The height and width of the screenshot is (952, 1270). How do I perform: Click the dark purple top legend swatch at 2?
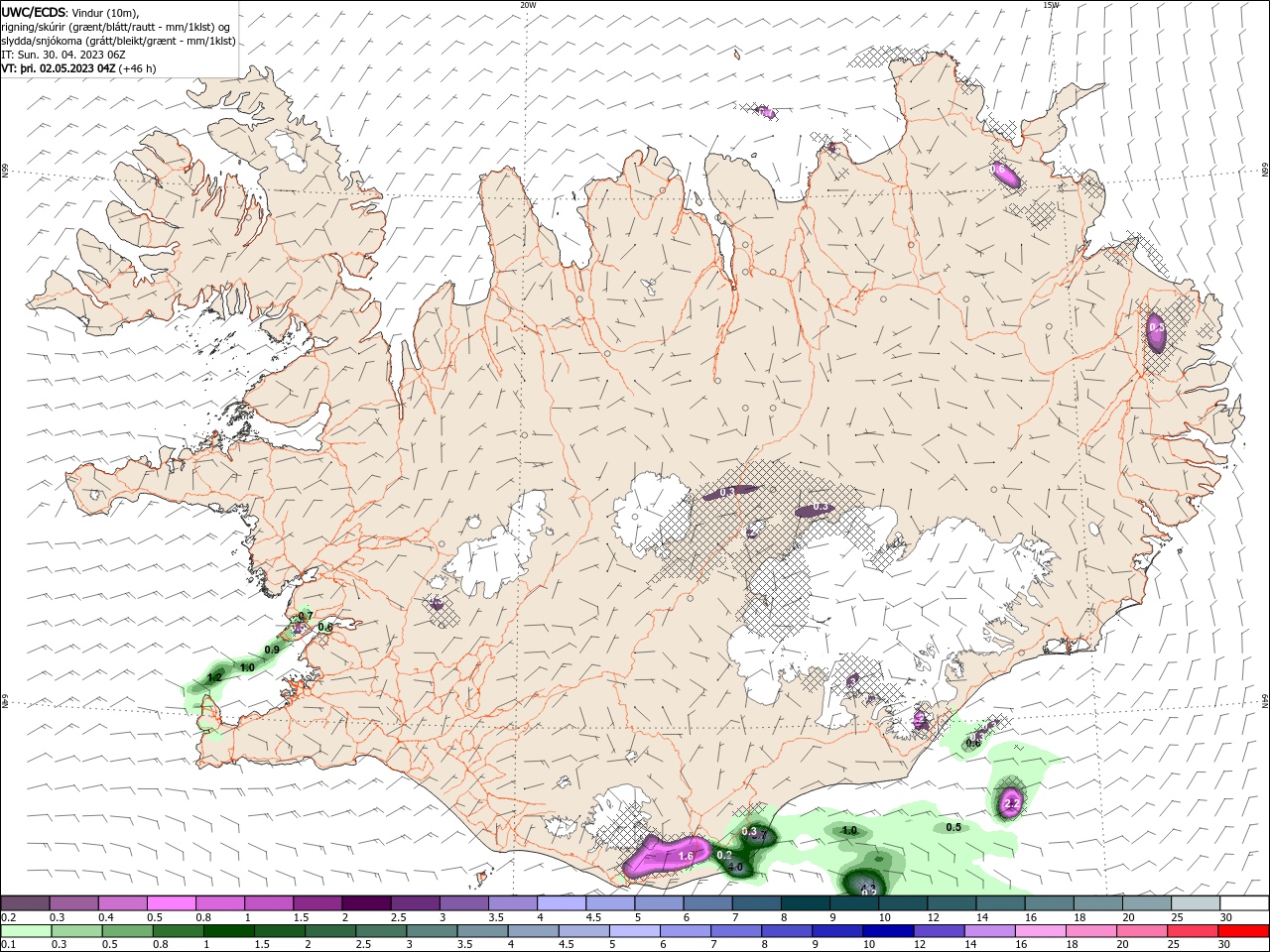366,902
